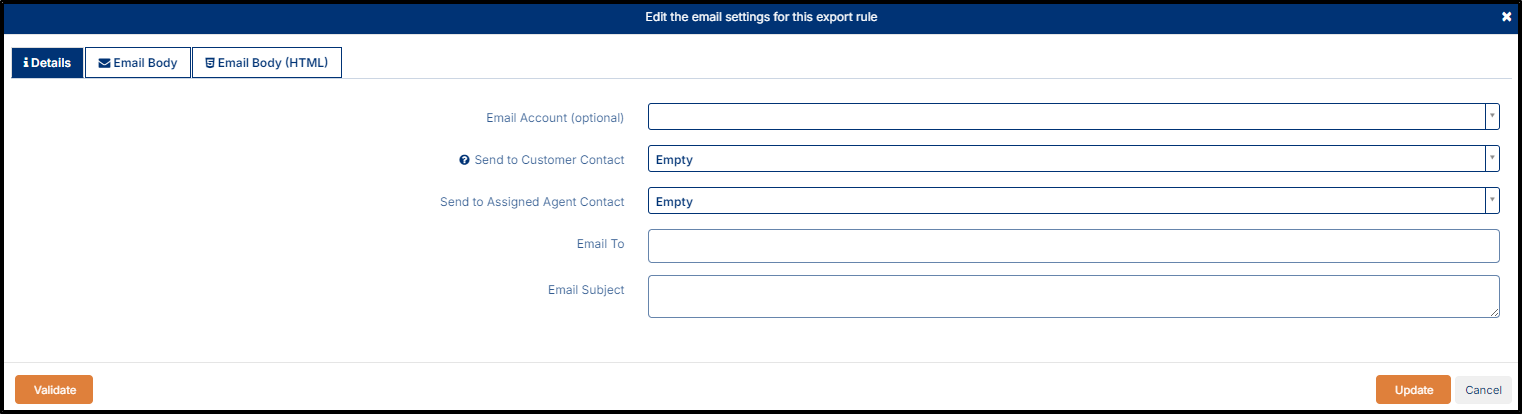The width and height of the screenshot is (1522, 414).
Task: Focus the Email To input field
Action: click(x=1074, y=246)
